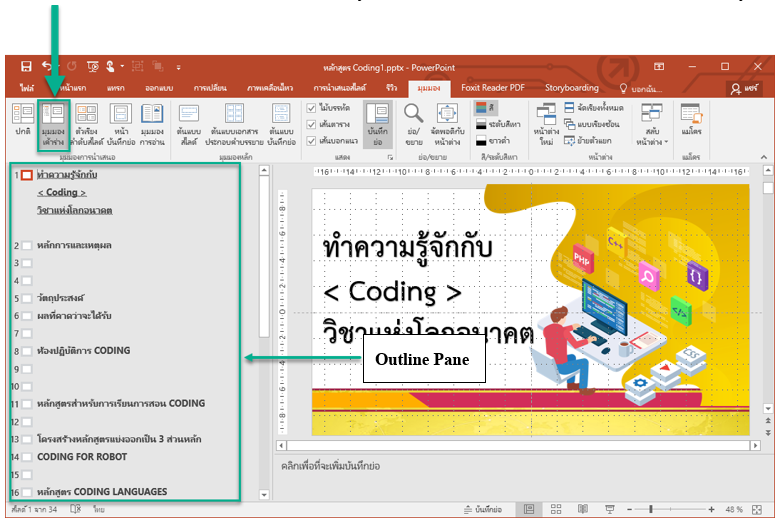
Task: Open Switch Windows (สลับหน้าต่าง) dropdown
Action: (652, 125)
